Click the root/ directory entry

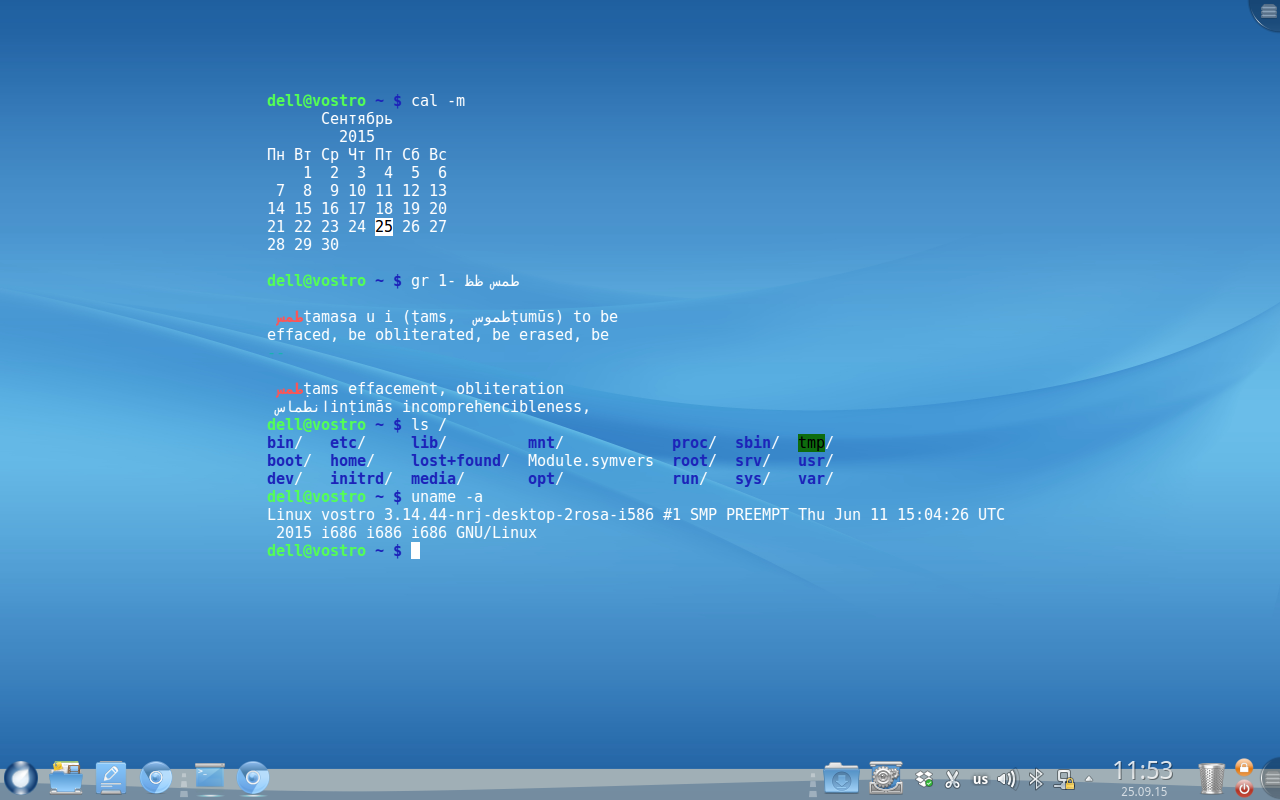[694, 461]
